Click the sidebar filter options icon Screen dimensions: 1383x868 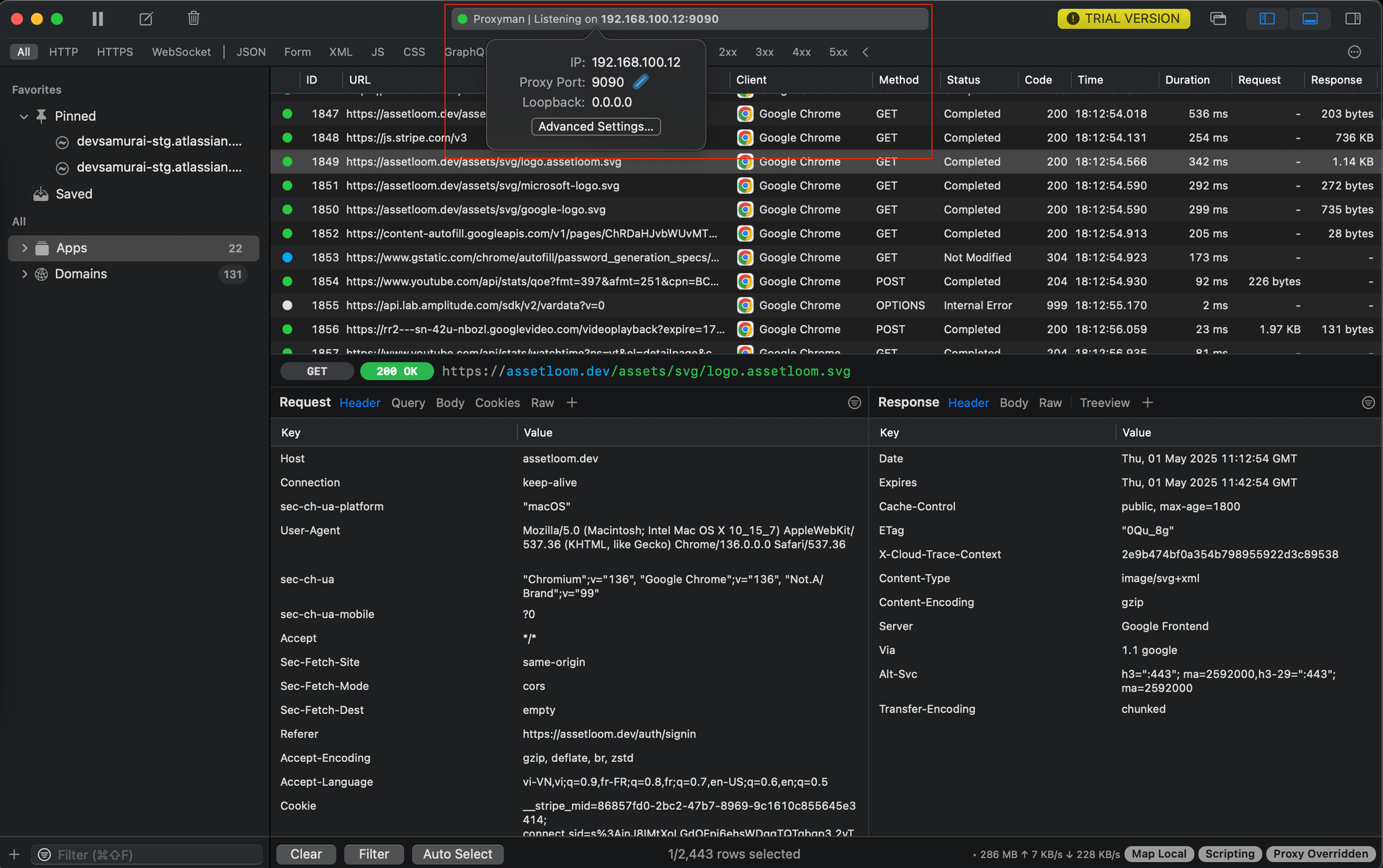44,854
